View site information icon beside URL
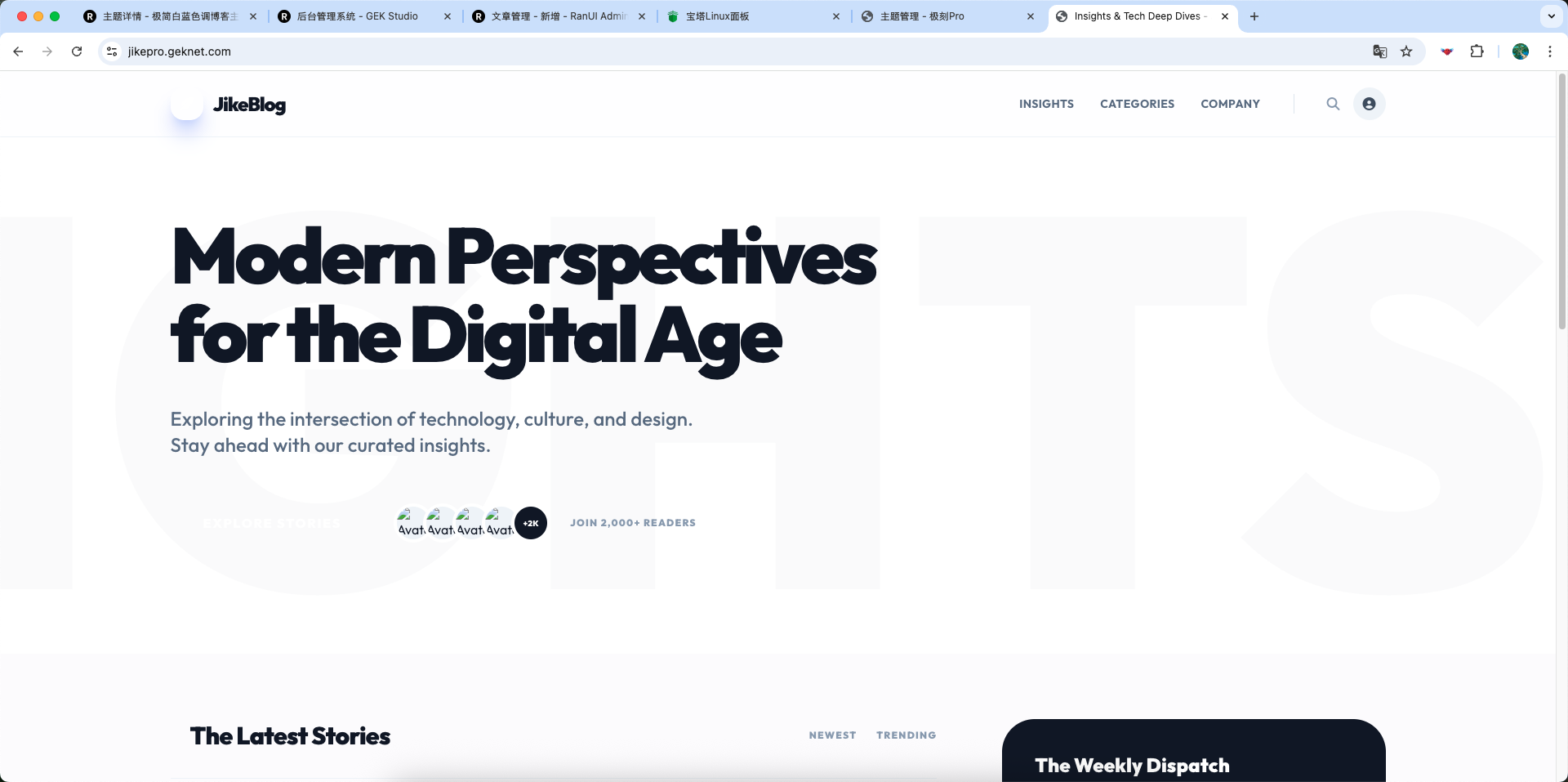Viewport: 1568px width, 782px height. click(x=113, y=51)
